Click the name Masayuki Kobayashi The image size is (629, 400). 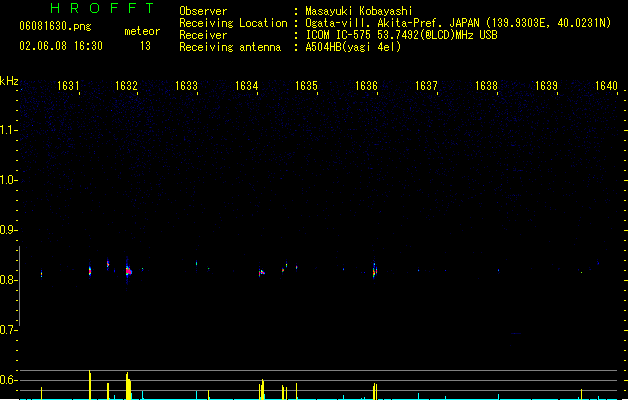click(x=359, y=11)
